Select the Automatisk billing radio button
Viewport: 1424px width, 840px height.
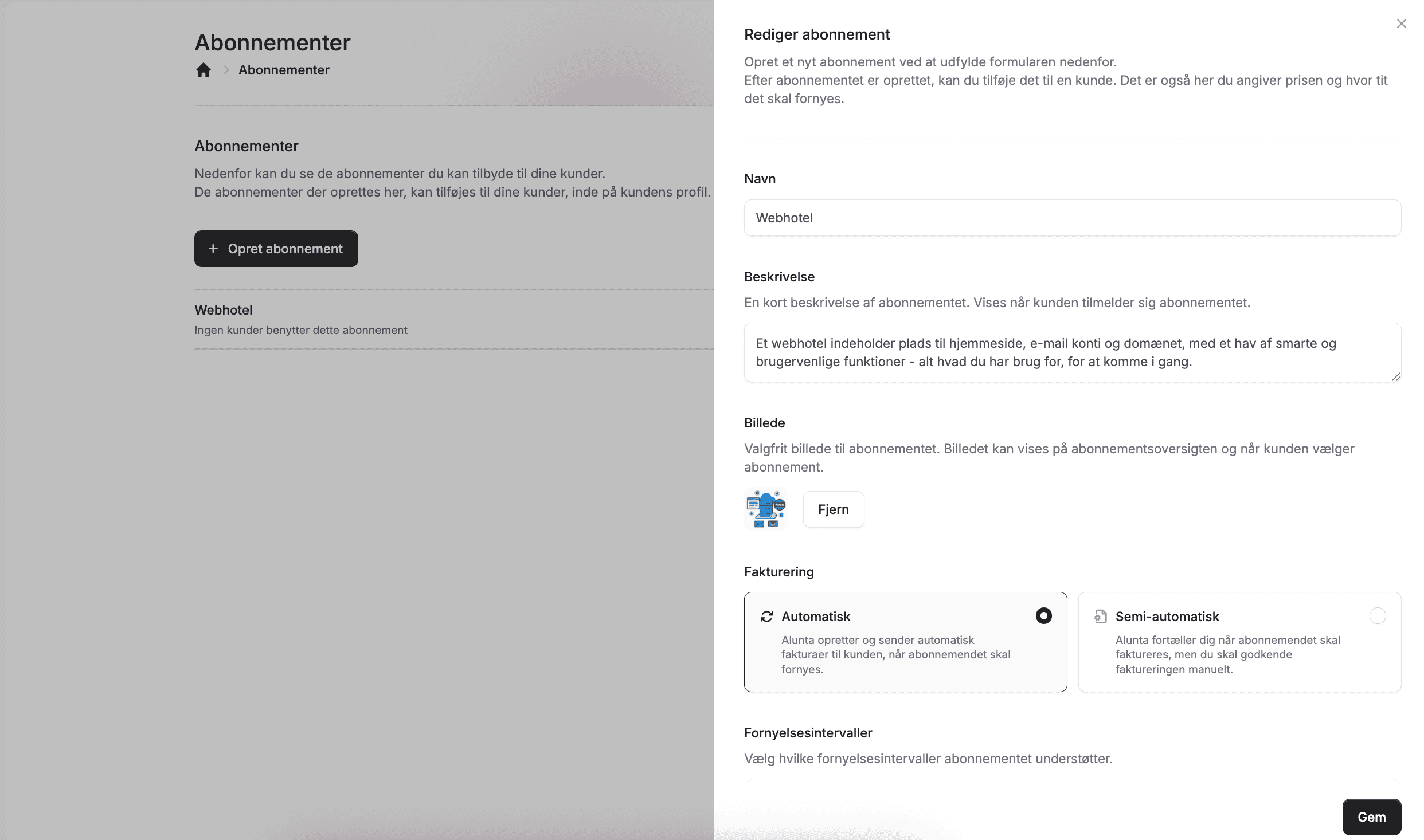pos(1043,616)
